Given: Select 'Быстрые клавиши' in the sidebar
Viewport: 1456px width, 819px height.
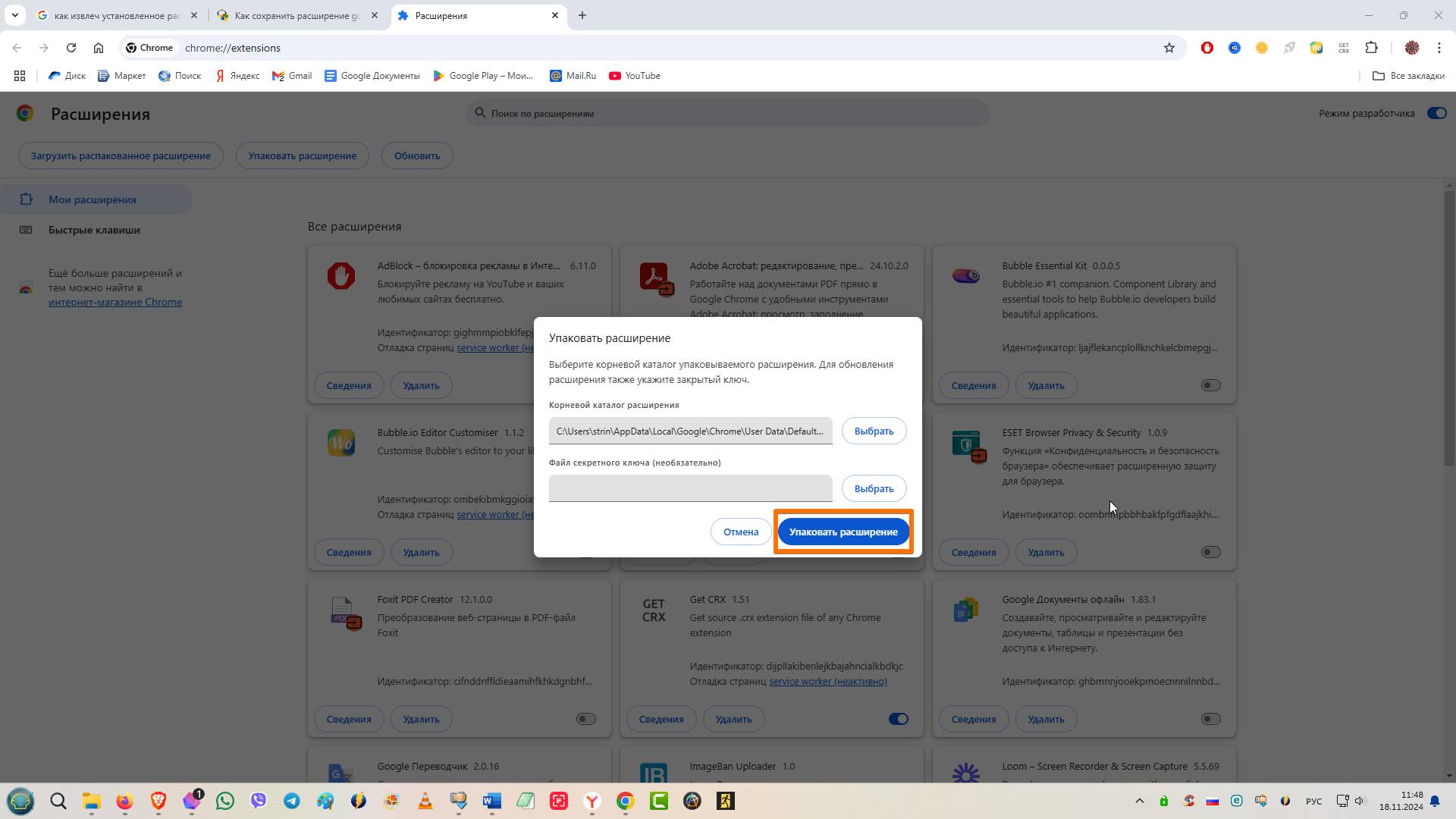Looking at the screenshot, I should [94, 230].
